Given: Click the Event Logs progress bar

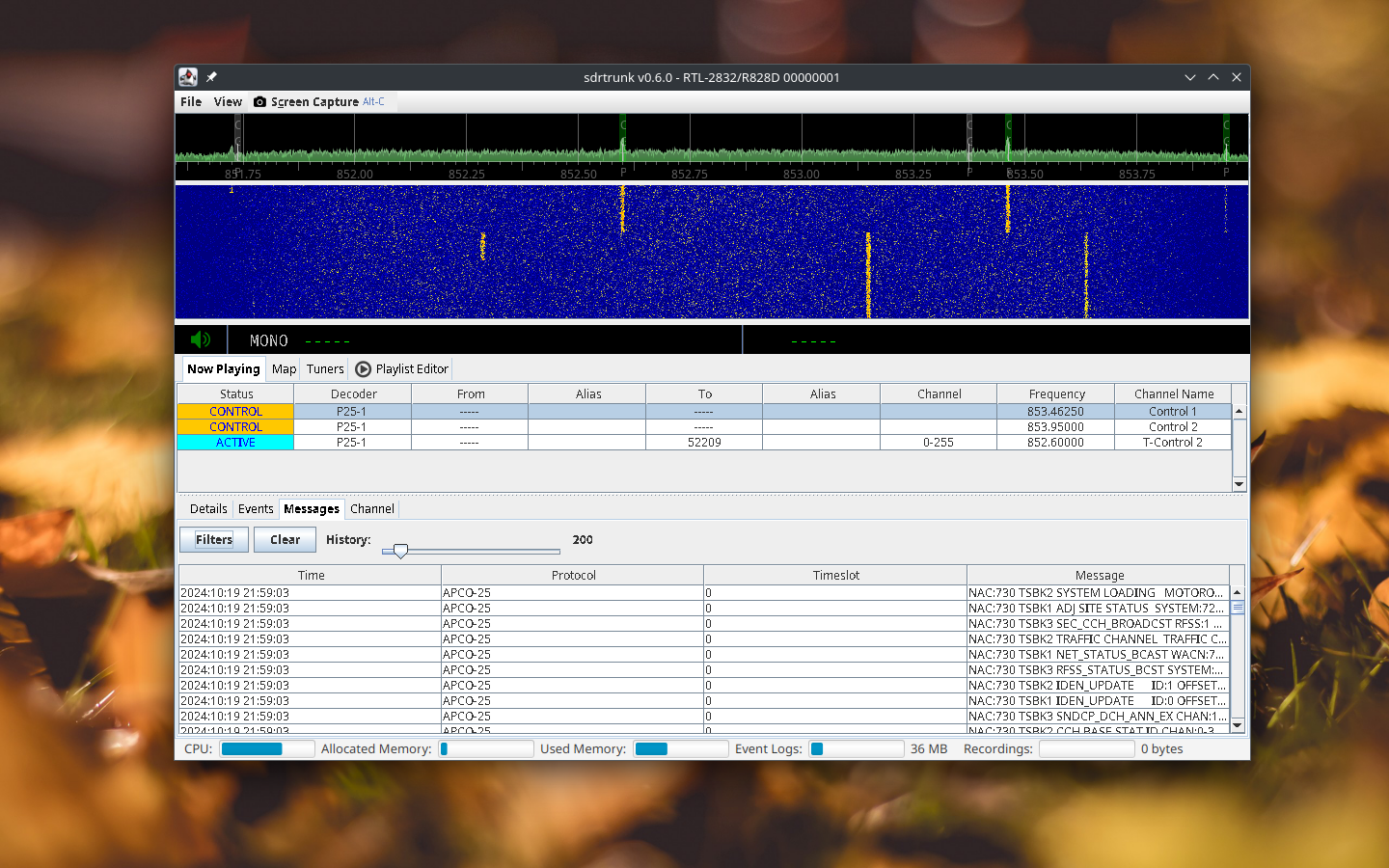Looking at the screenshot, I should point(857,748).
